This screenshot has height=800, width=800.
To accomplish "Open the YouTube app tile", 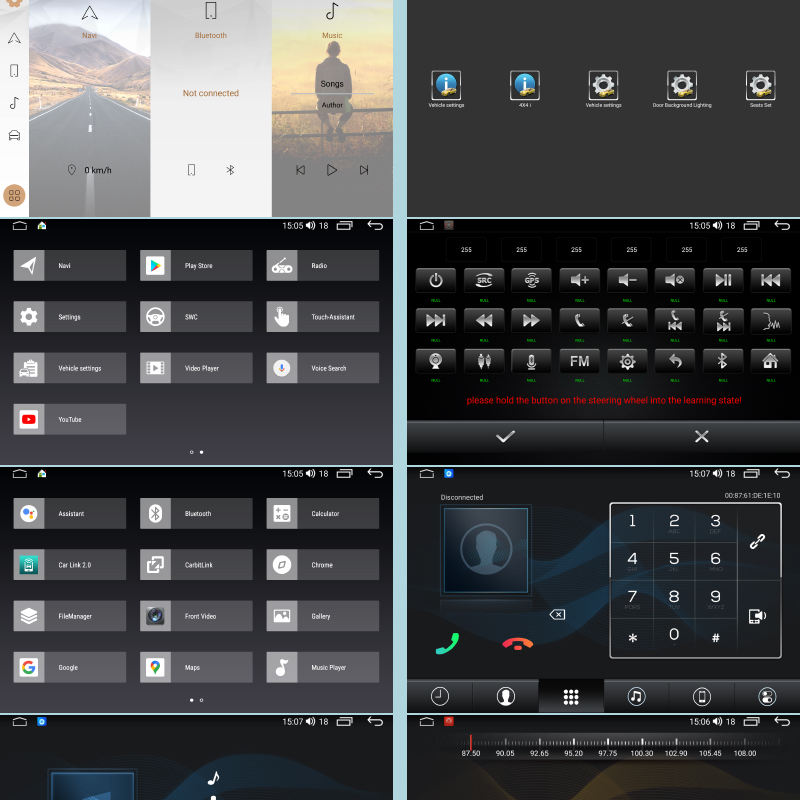I will coord(69,419).
